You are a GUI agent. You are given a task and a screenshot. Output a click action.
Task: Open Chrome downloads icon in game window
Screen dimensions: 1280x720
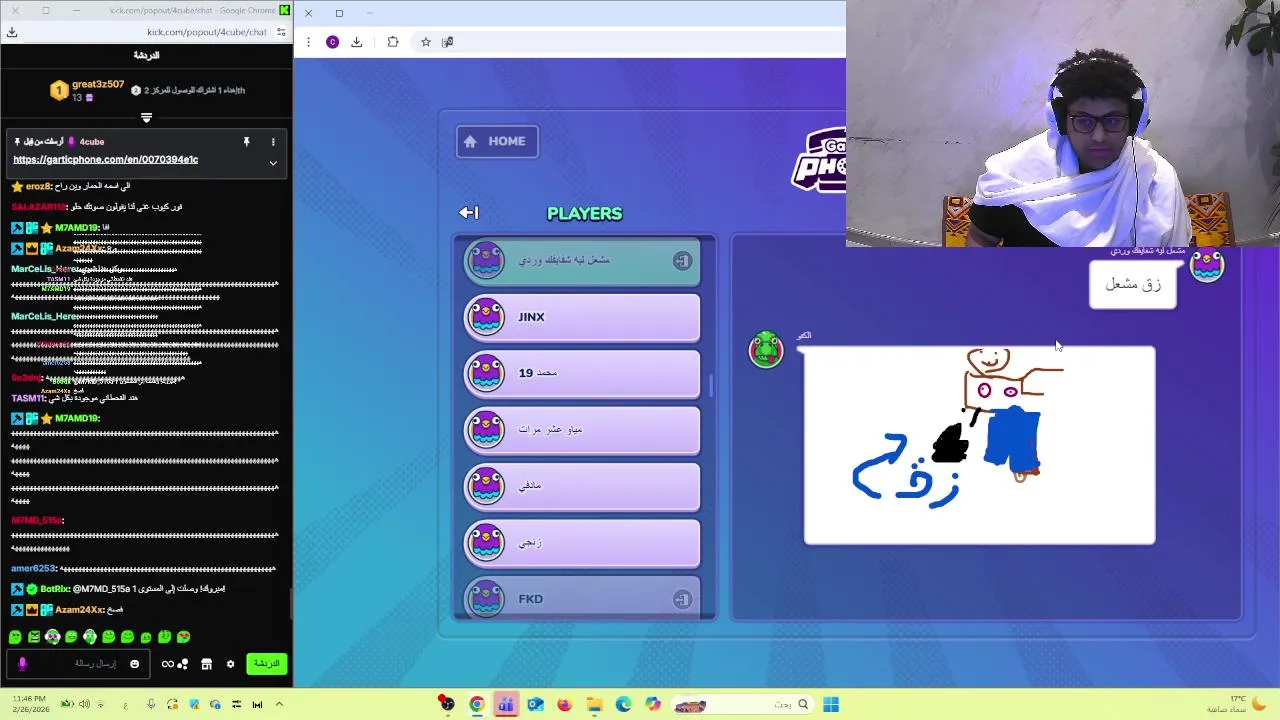356,42
